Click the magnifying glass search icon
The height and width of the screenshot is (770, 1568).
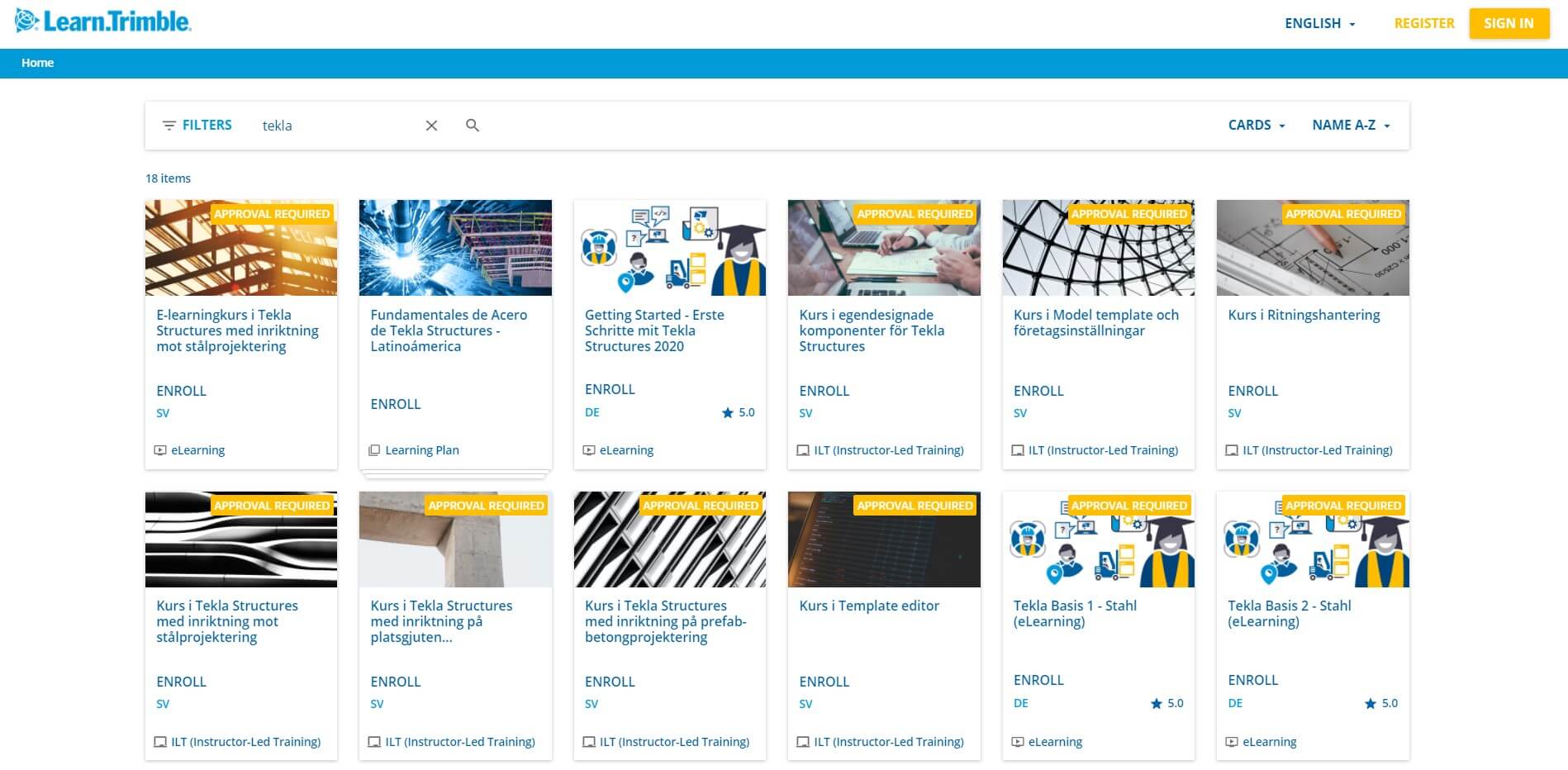[x=473, y=126]
